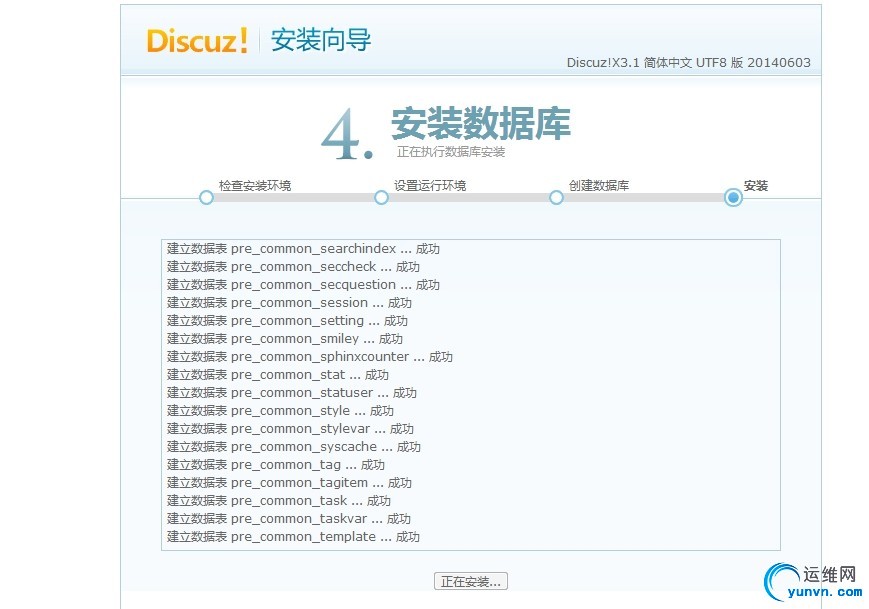Image resolution: width=869 pixels, height=609 pixels.
Task: Select the pre_common_searchindex log line
Action: coord(303,249)
